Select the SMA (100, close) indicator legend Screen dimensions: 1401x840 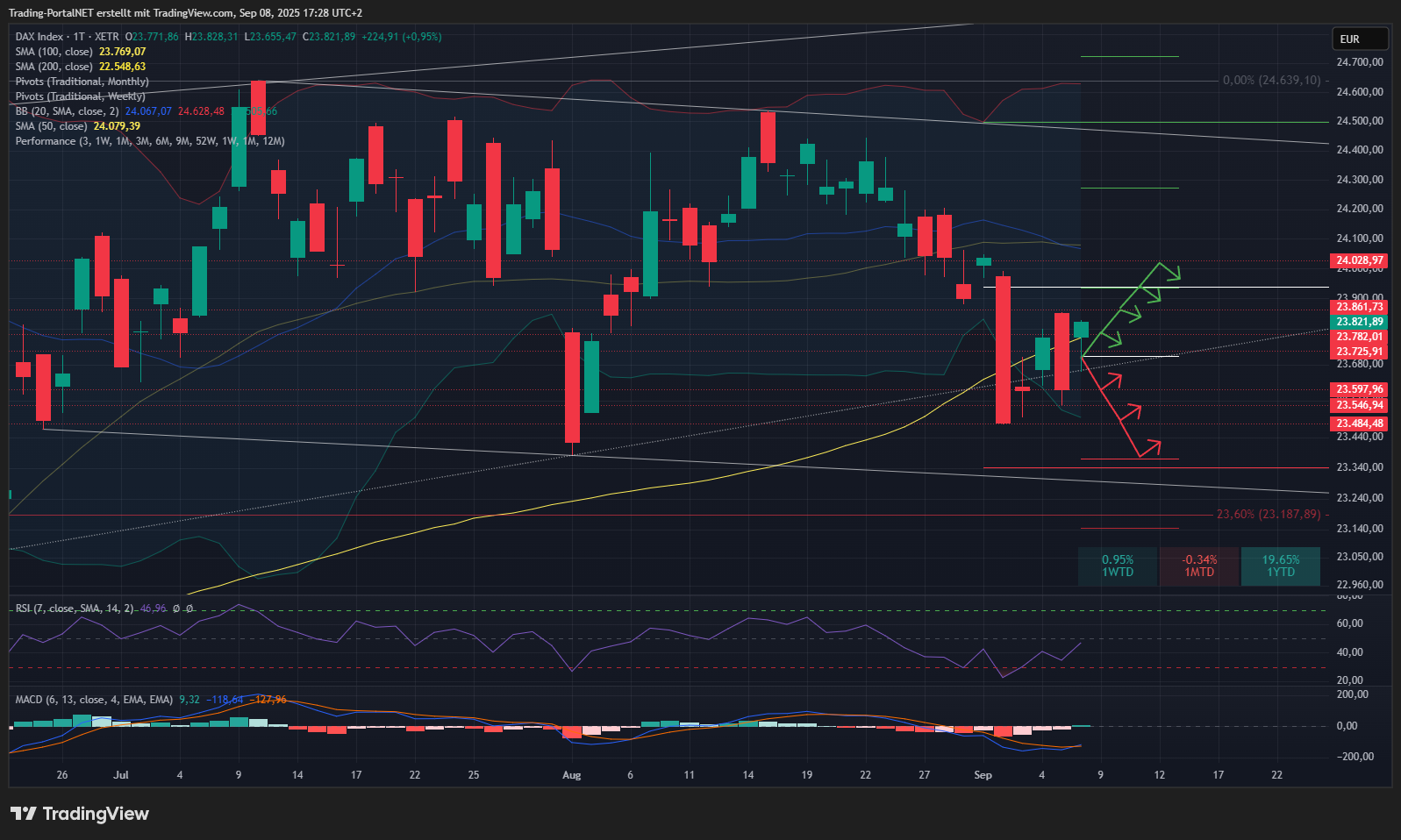click(54, 52)
